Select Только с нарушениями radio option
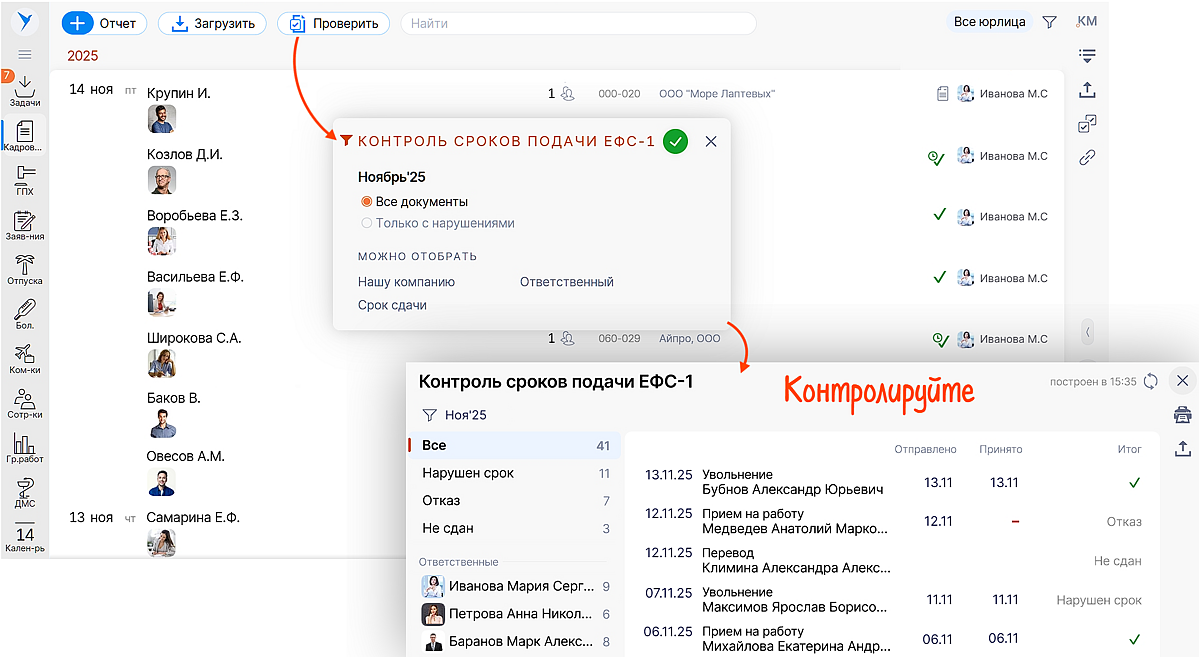Image resolution: width=1199 pixels, height=657 pixels. click(367, 224)
